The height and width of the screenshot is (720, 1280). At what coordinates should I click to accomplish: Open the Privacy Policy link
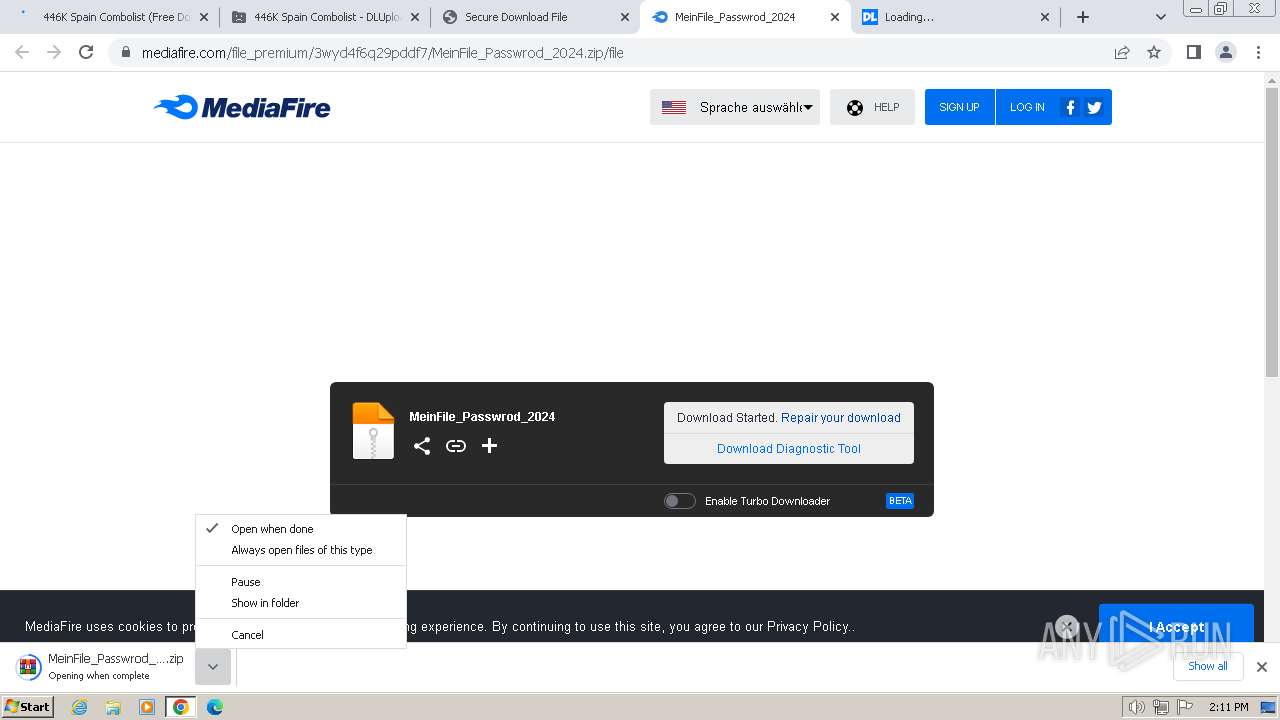(x=808, y=627)
